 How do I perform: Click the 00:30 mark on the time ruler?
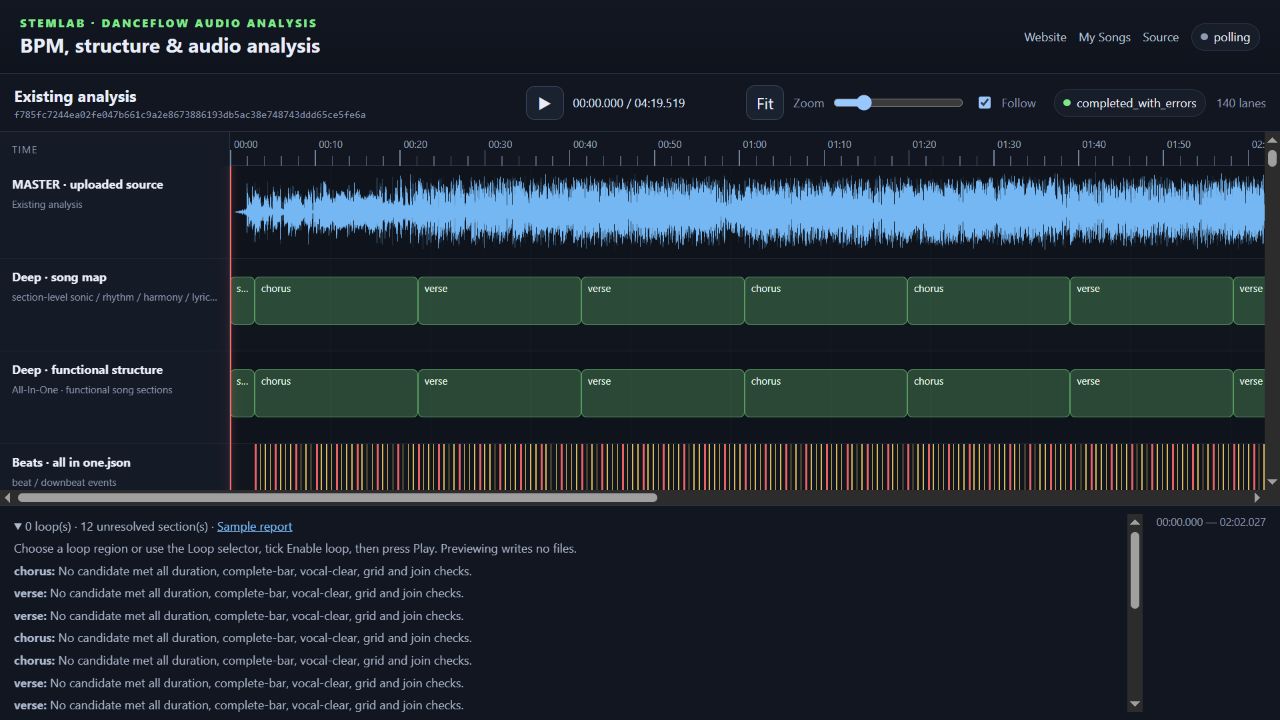pyautogui.click(x=500, y=145)
